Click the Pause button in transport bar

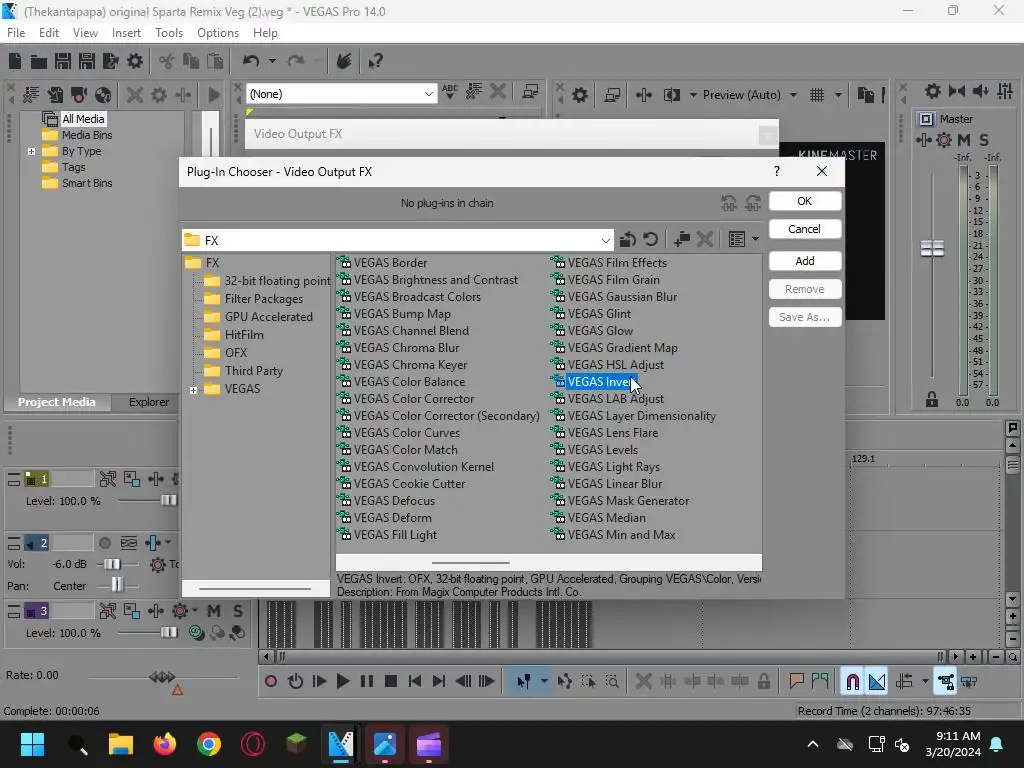tap(367, 682)
